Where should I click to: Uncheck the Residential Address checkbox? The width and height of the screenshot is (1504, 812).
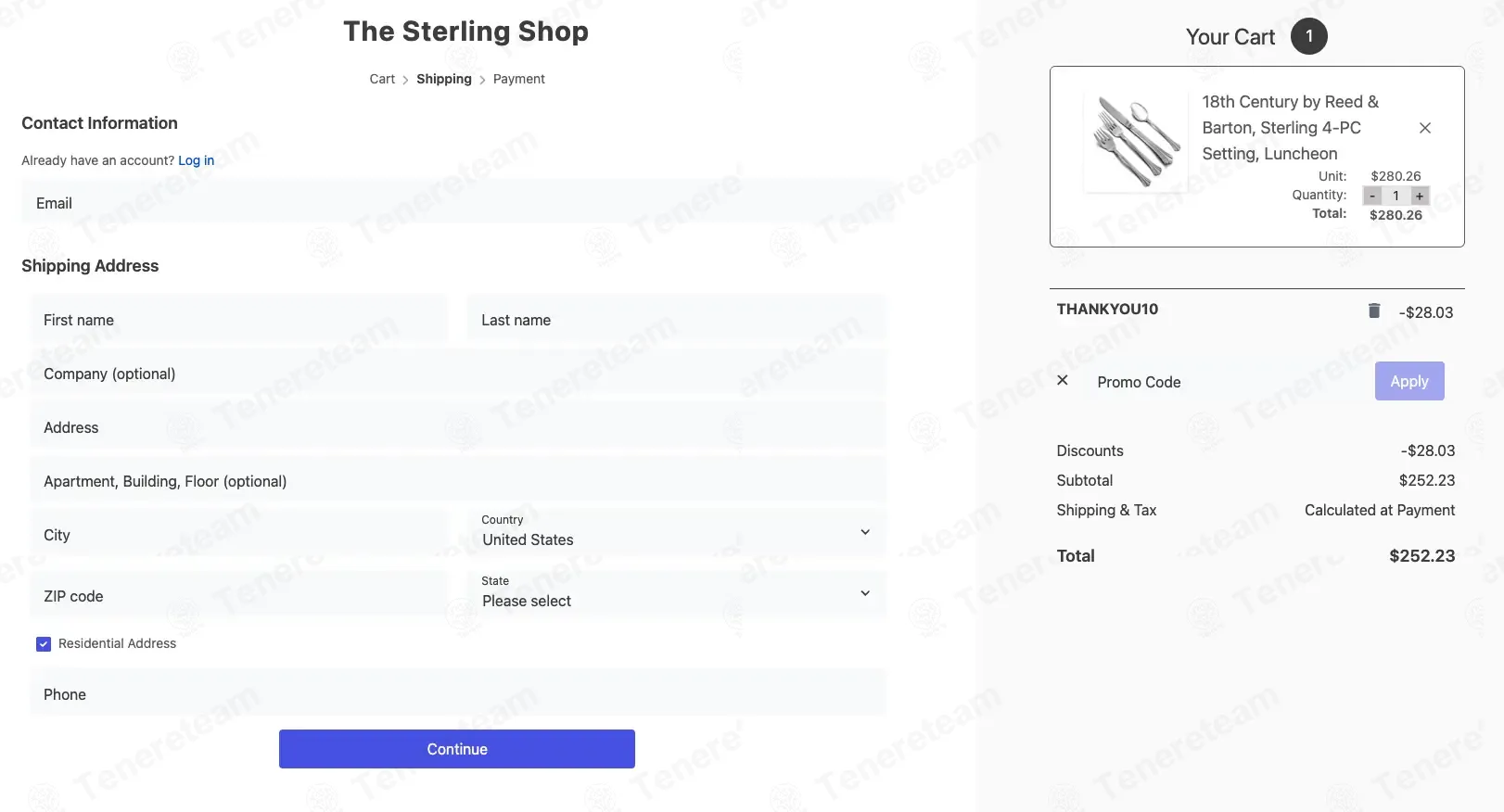click(x=44, y=644)
